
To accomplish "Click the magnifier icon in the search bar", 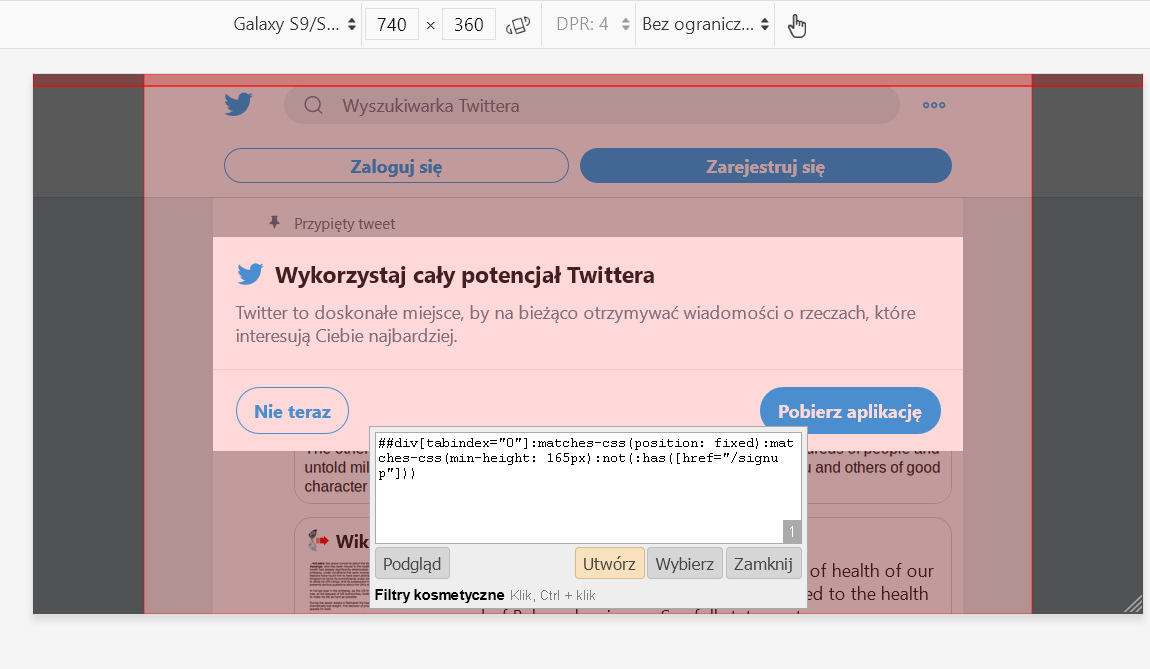I will pos(313,104).
